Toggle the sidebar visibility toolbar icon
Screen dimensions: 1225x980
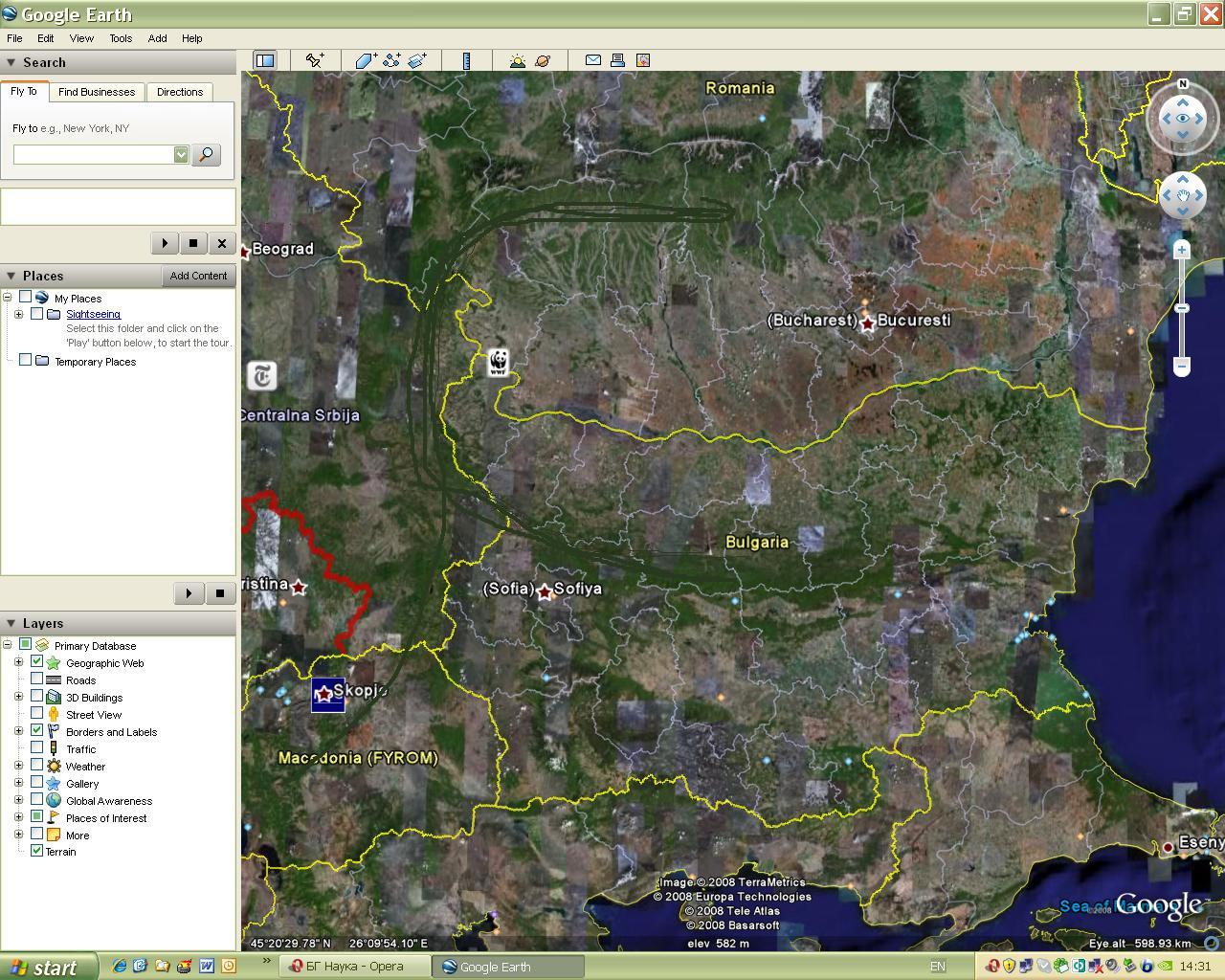(x=264, y=60)
